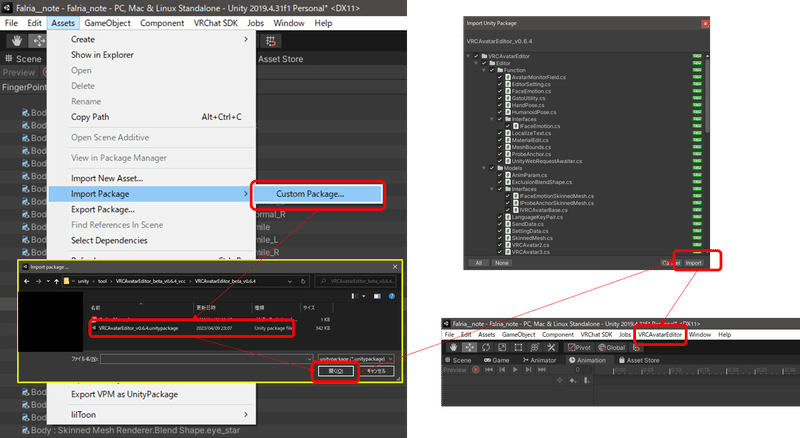Click the Move tool in left Unity toolbar
The height and width of the screenshot is (438, 800).
38,41
